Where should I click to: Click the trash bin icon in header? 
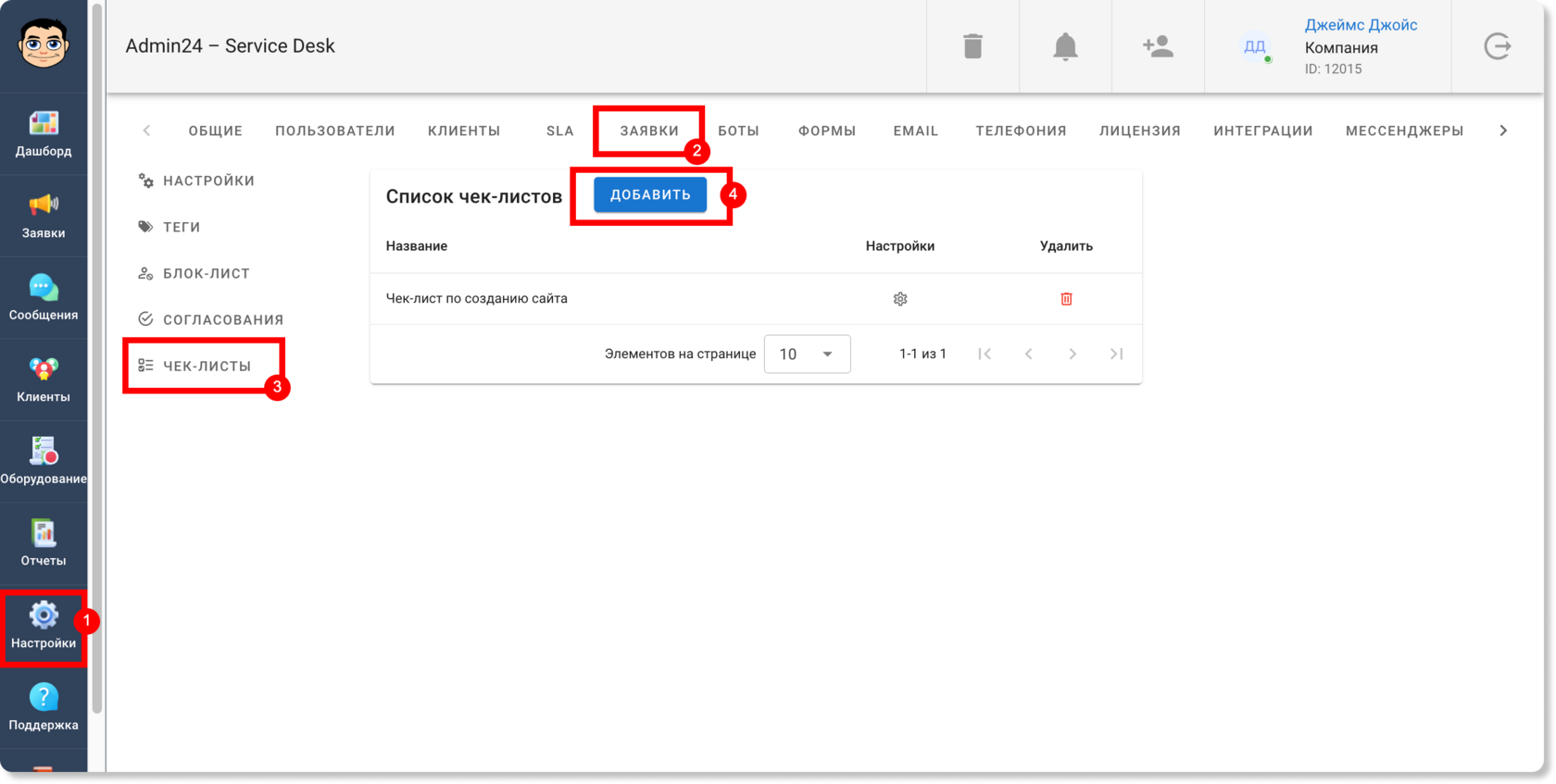[972, 46]
